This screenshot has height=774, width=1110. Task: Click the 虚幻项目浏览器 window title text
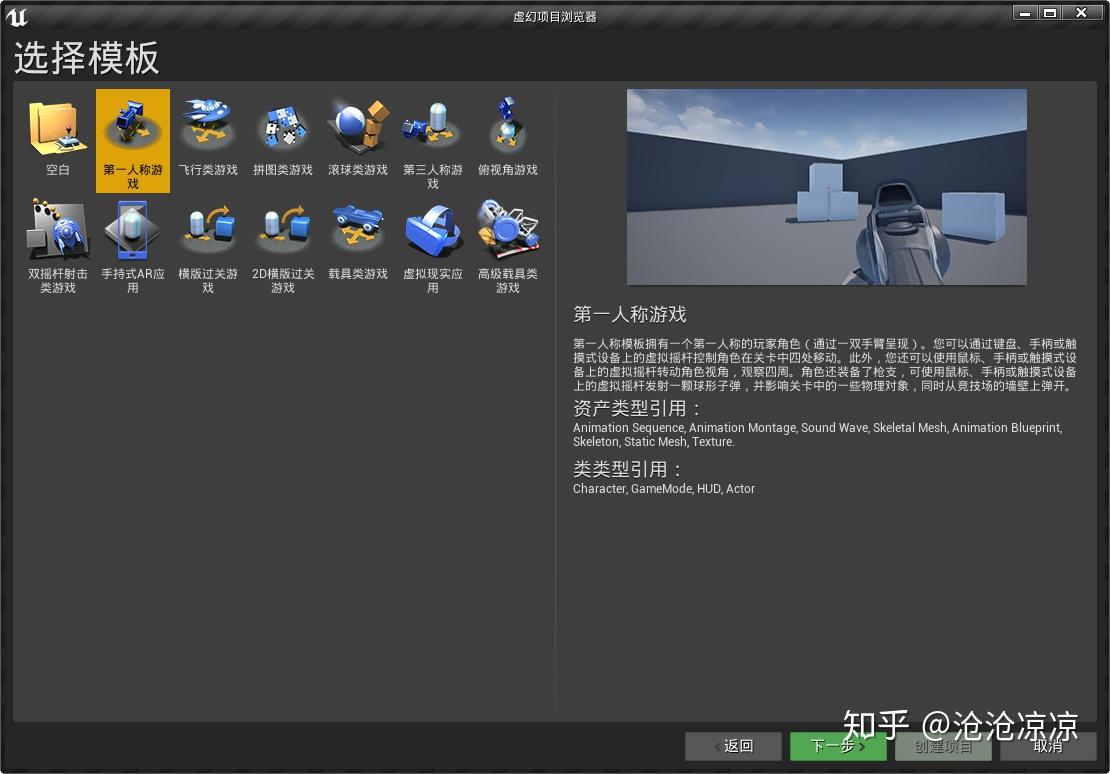pyautogui.click(x=555, y=16)
